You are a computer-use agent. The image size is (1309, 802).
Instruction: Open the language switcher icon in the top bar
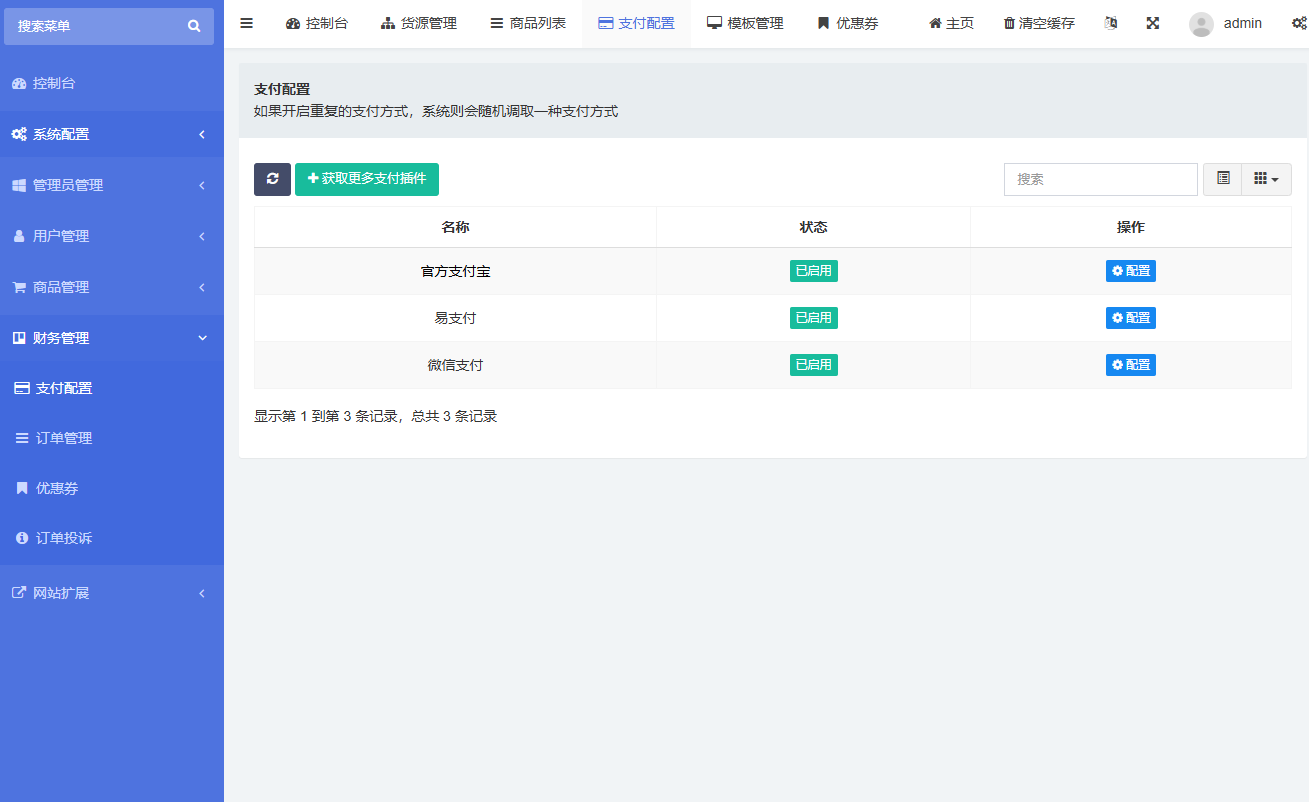point(1110,23)
